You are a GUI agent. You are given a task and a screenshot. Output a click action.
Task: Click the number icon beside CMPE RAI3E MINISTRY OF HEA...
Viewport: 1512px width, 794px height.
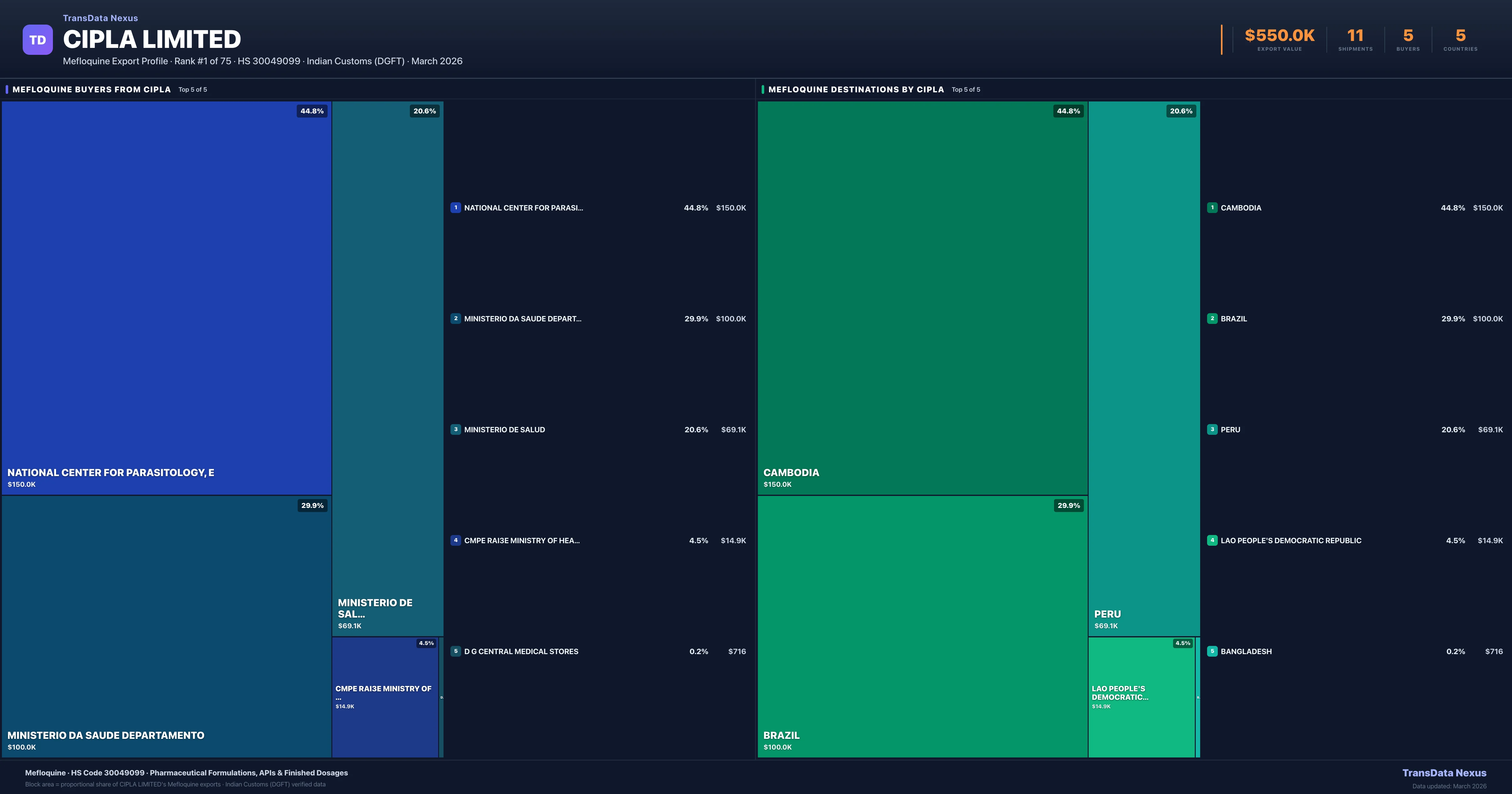point(456,540)
